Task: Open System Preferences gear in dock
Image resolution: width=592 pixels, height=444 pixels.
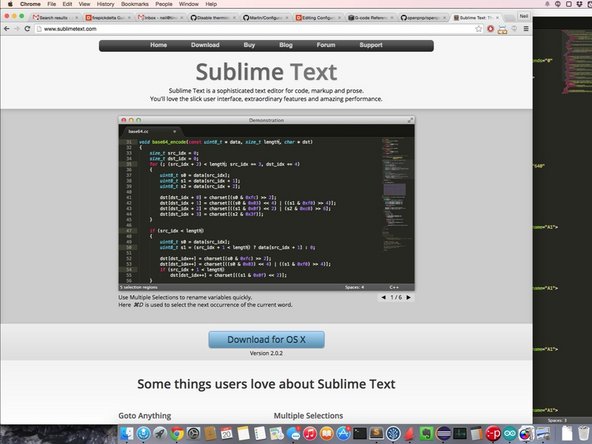Action: (194, 434)
